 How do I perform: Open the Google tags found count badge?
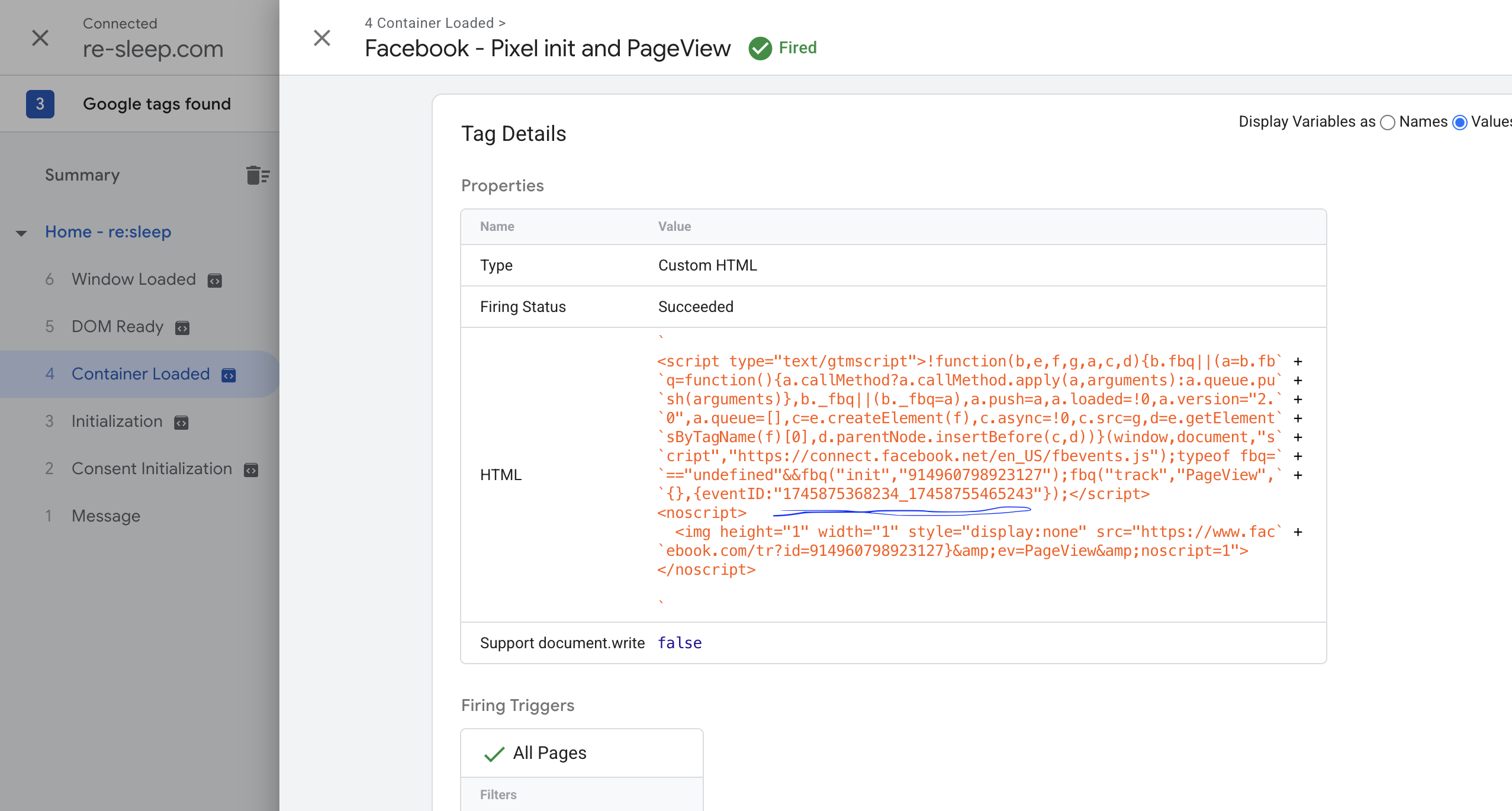point(40,104)
